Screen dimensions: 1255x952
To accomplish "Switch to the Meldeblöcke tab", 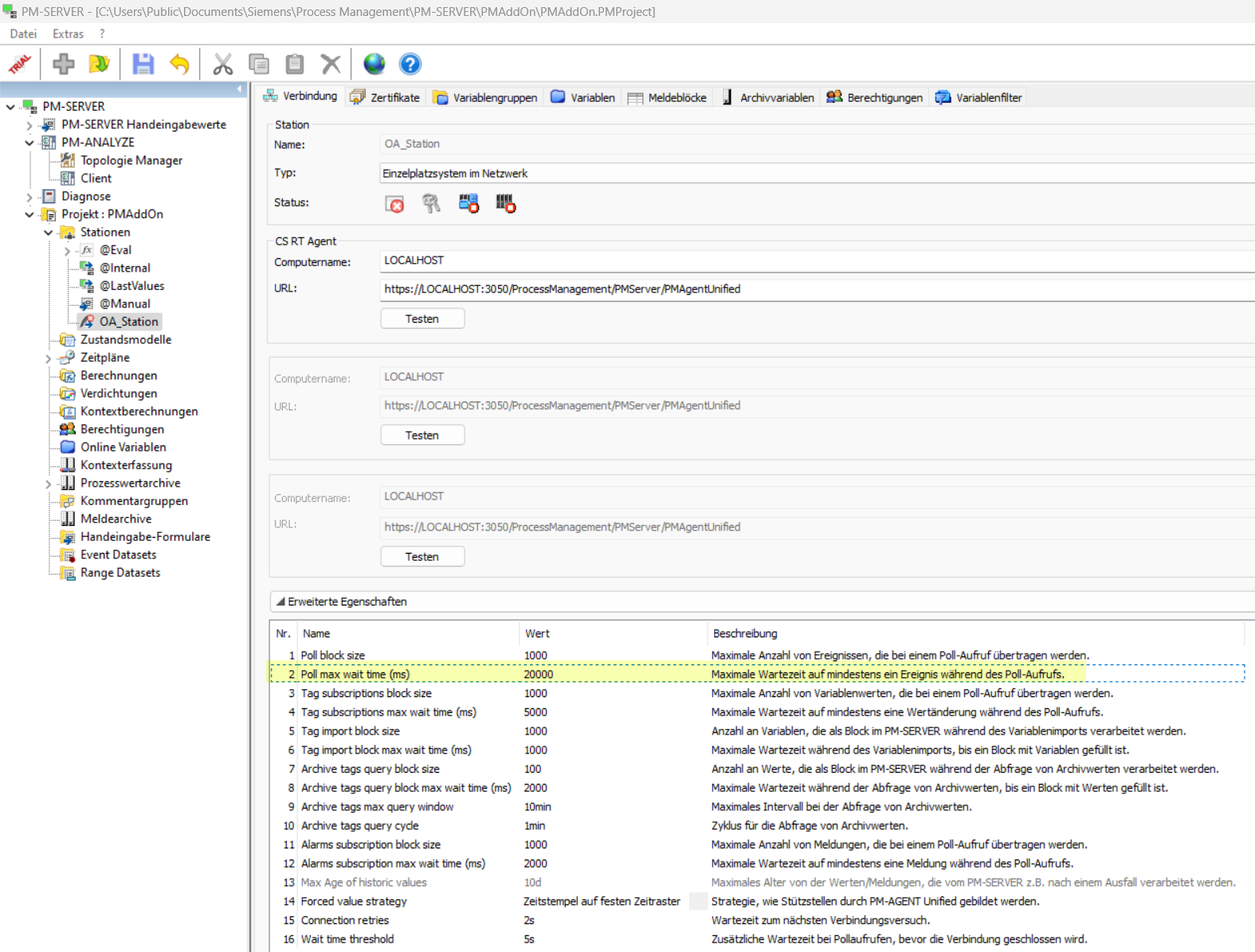I will pyautogui.click(x=668, y=97).
